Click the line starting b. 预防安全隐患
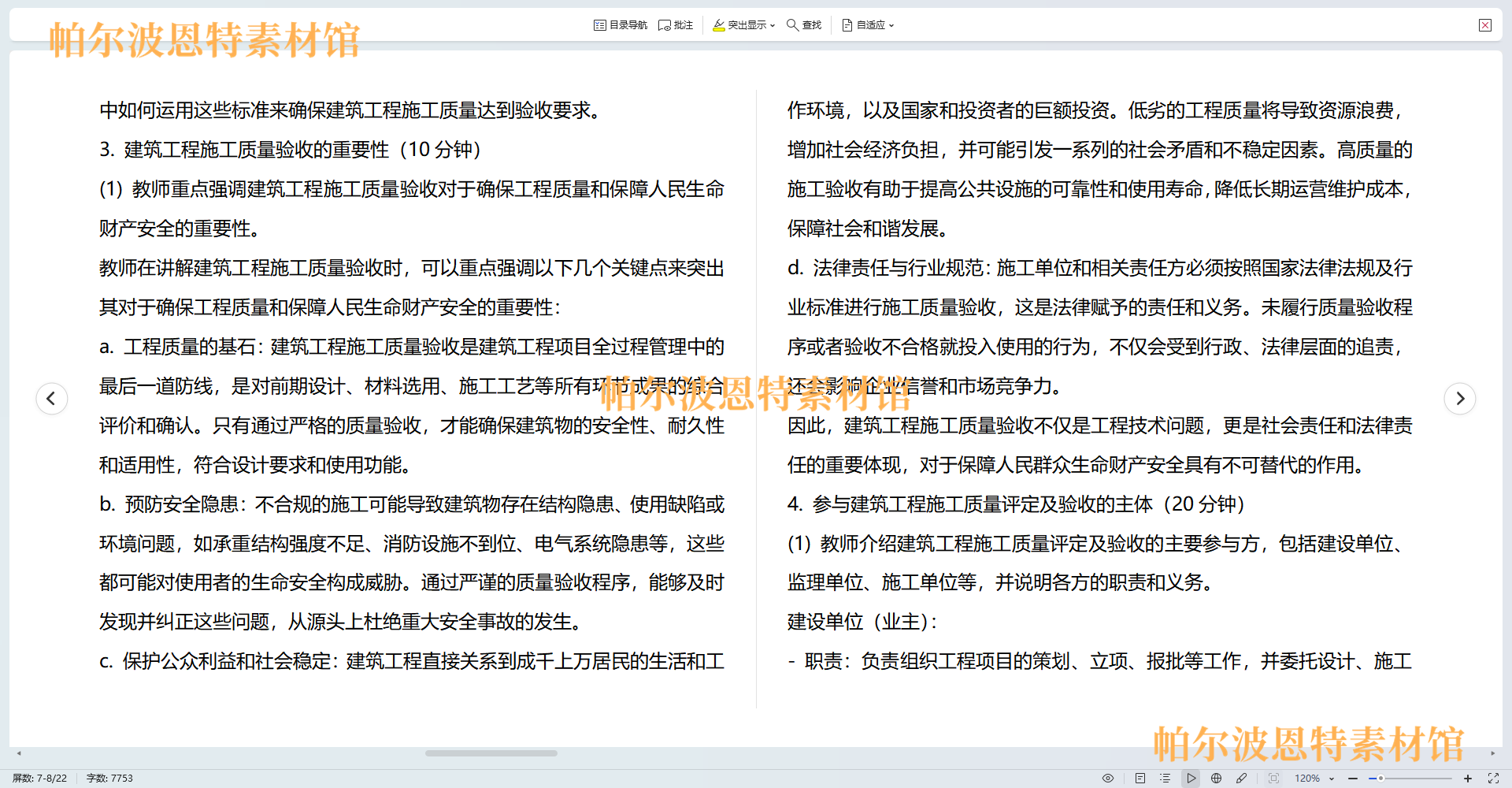1512x788 pixels. click(x=412, y=504)
